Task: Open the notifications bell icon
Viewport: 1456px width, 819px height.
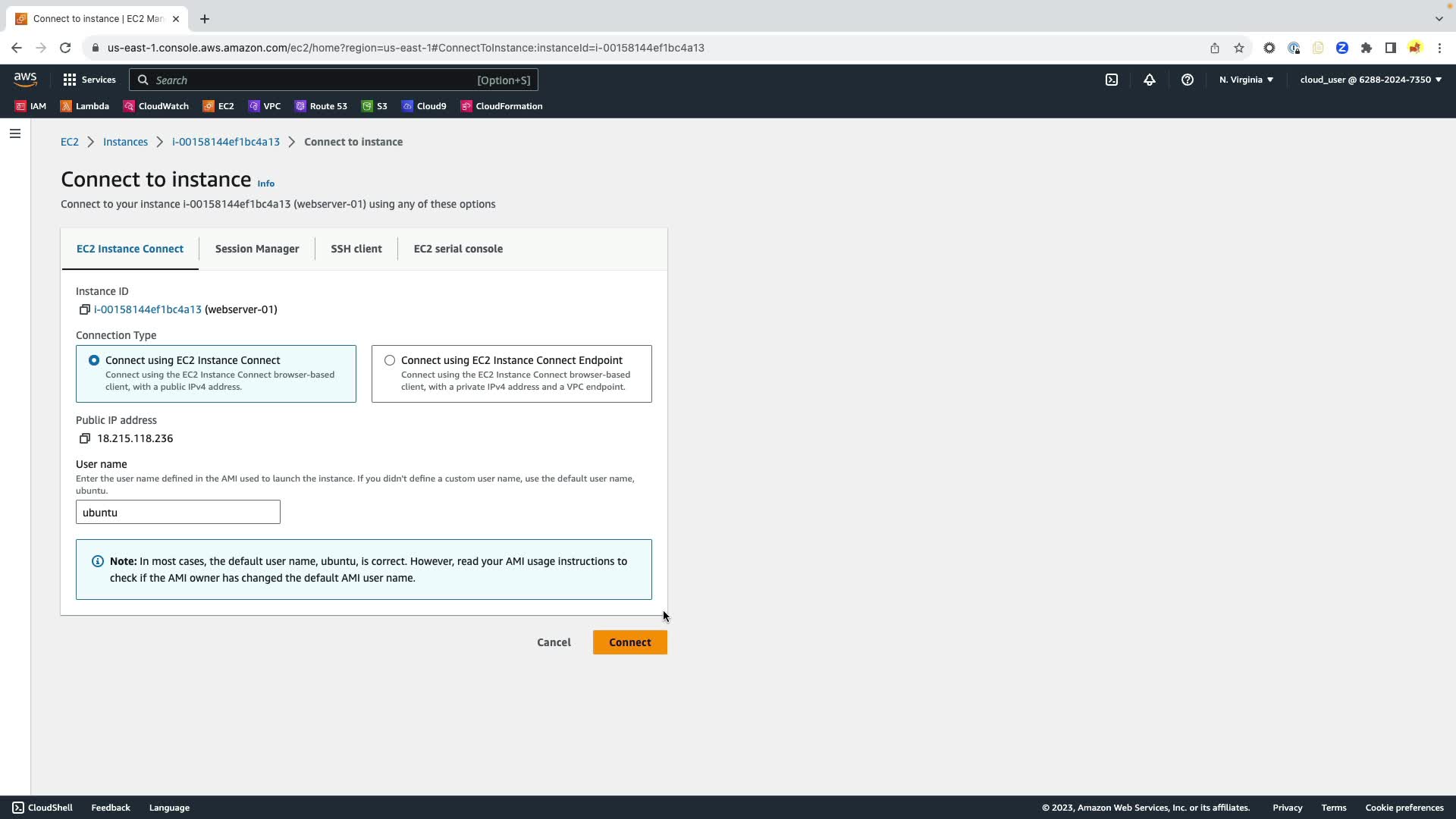Action: click(1149, 80)
